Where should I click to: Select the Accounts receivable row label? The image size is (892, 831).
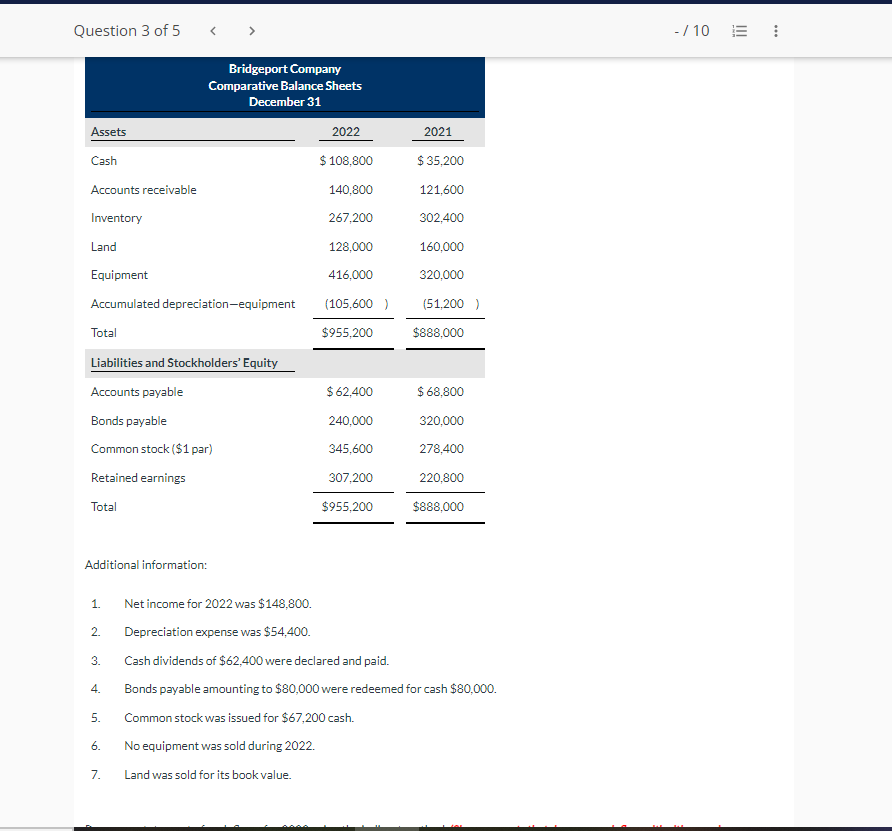tap(144, 189)
